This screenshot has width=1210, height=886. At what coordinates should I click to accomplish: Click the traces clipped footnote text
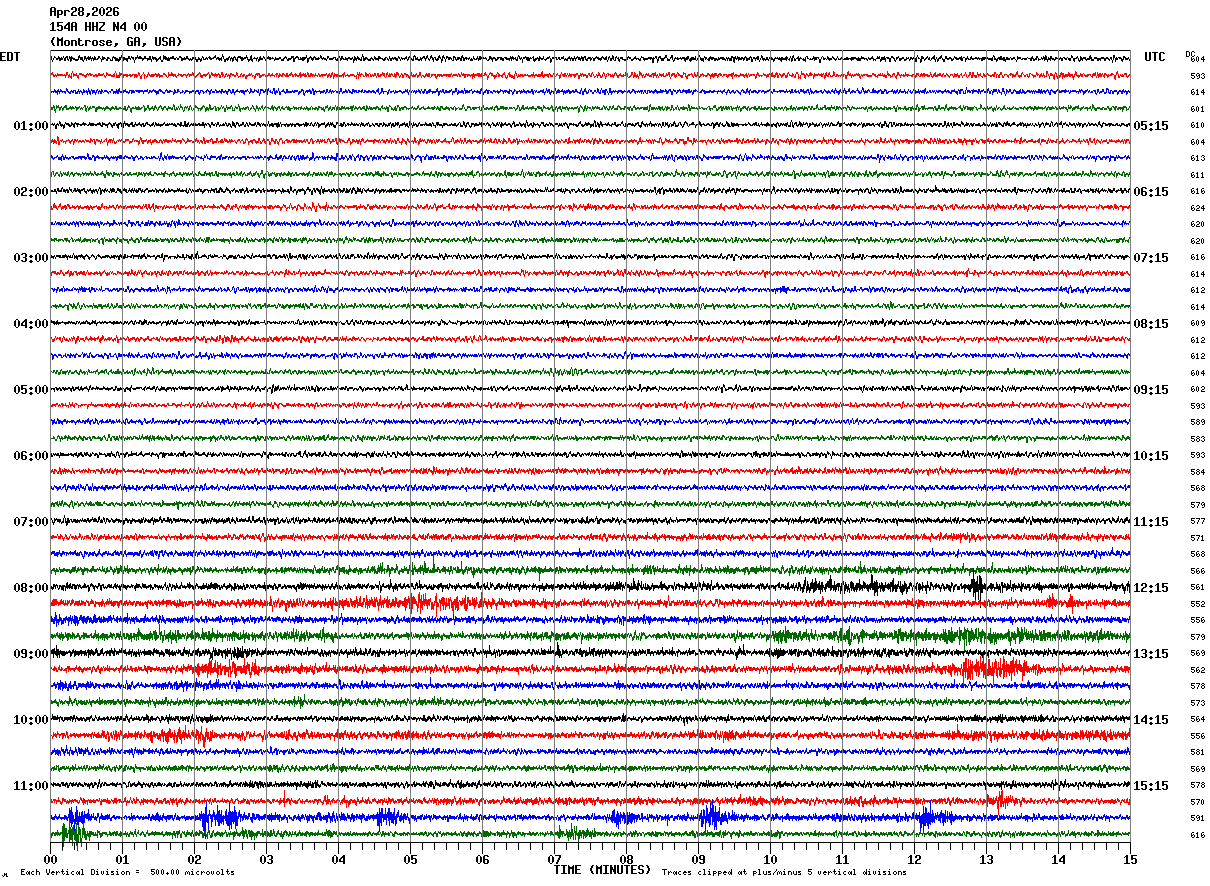(784, 873)
